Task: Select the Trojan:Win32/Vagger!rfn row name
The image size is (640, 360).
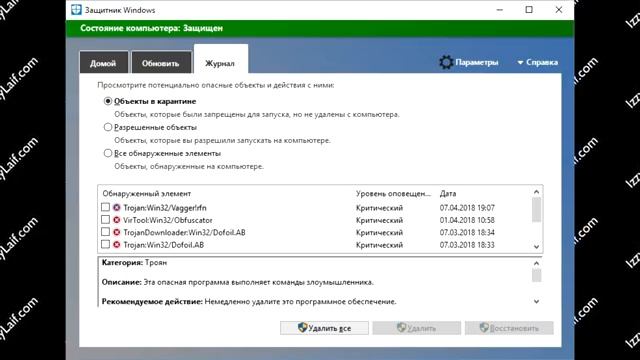Action: (x=165, y=208)
